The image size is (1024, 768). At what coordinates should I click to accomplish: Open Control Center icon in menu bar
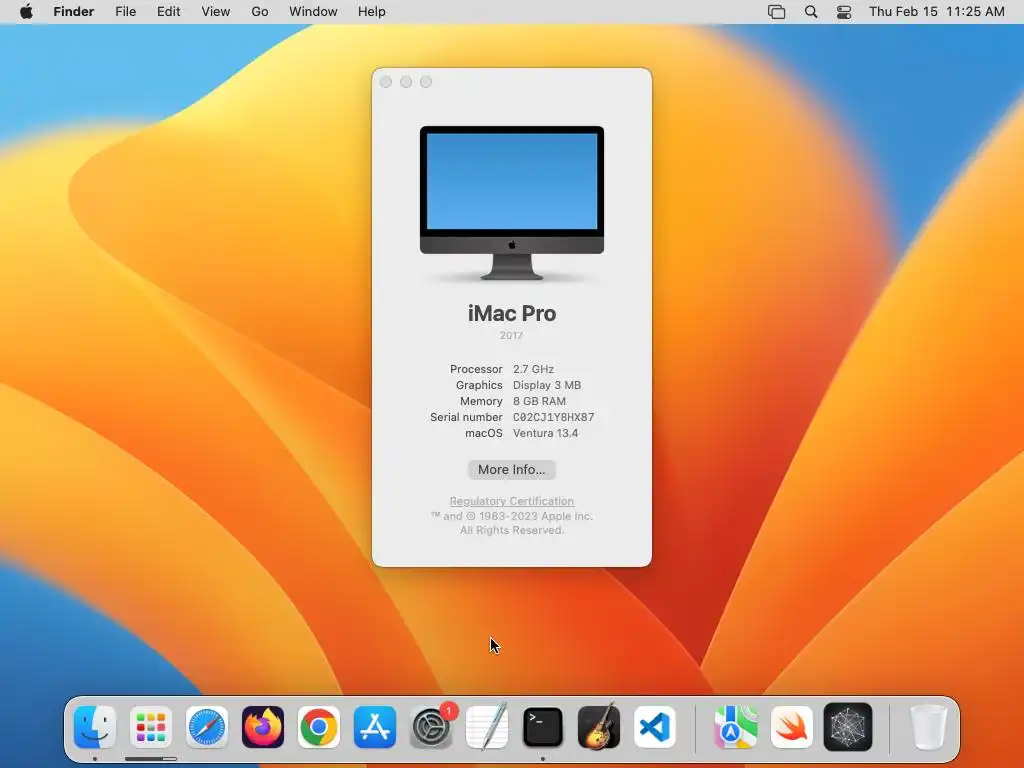pyautogui.click(x=844, y=12)
